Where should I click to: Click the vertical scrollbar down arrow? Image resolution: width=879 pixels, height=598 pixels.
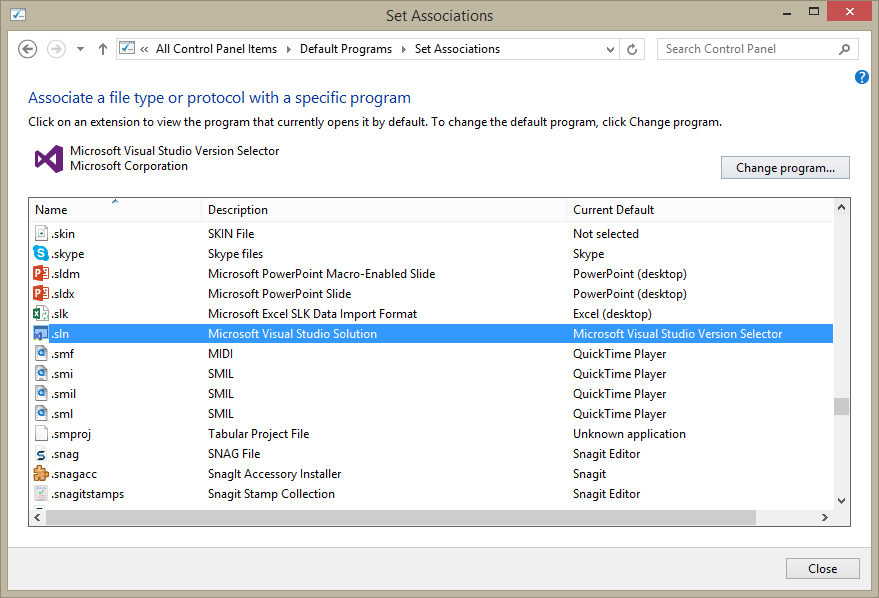click(841, 500)
